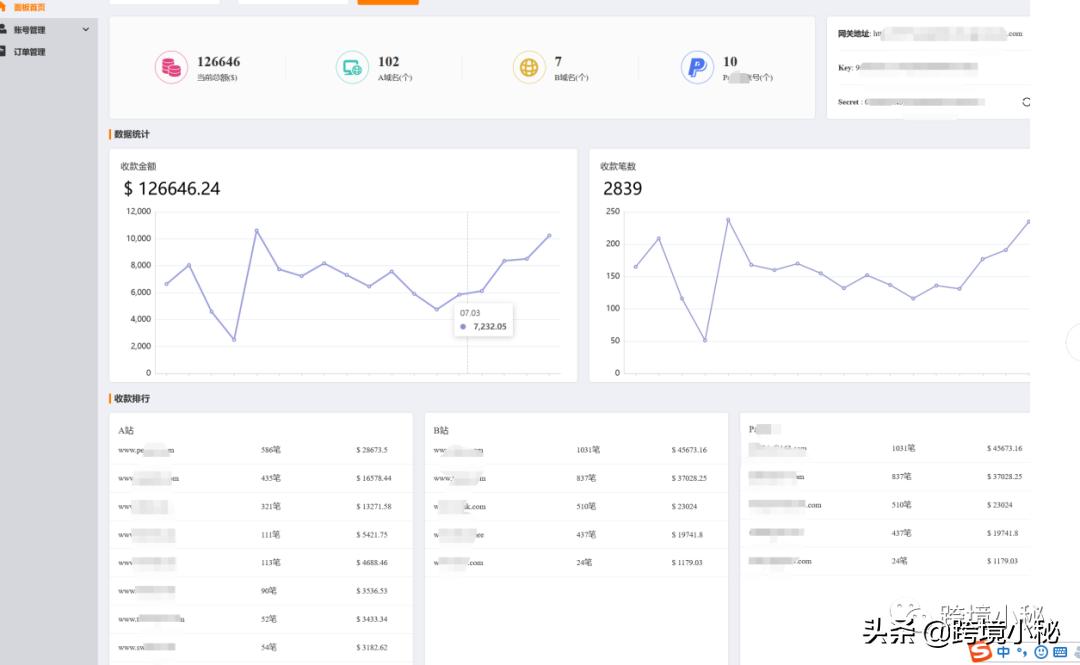Click the virtual keyboard icon in input bar
The width and height of the screenshot is (1080, 665).
(x=1060, y=652)
